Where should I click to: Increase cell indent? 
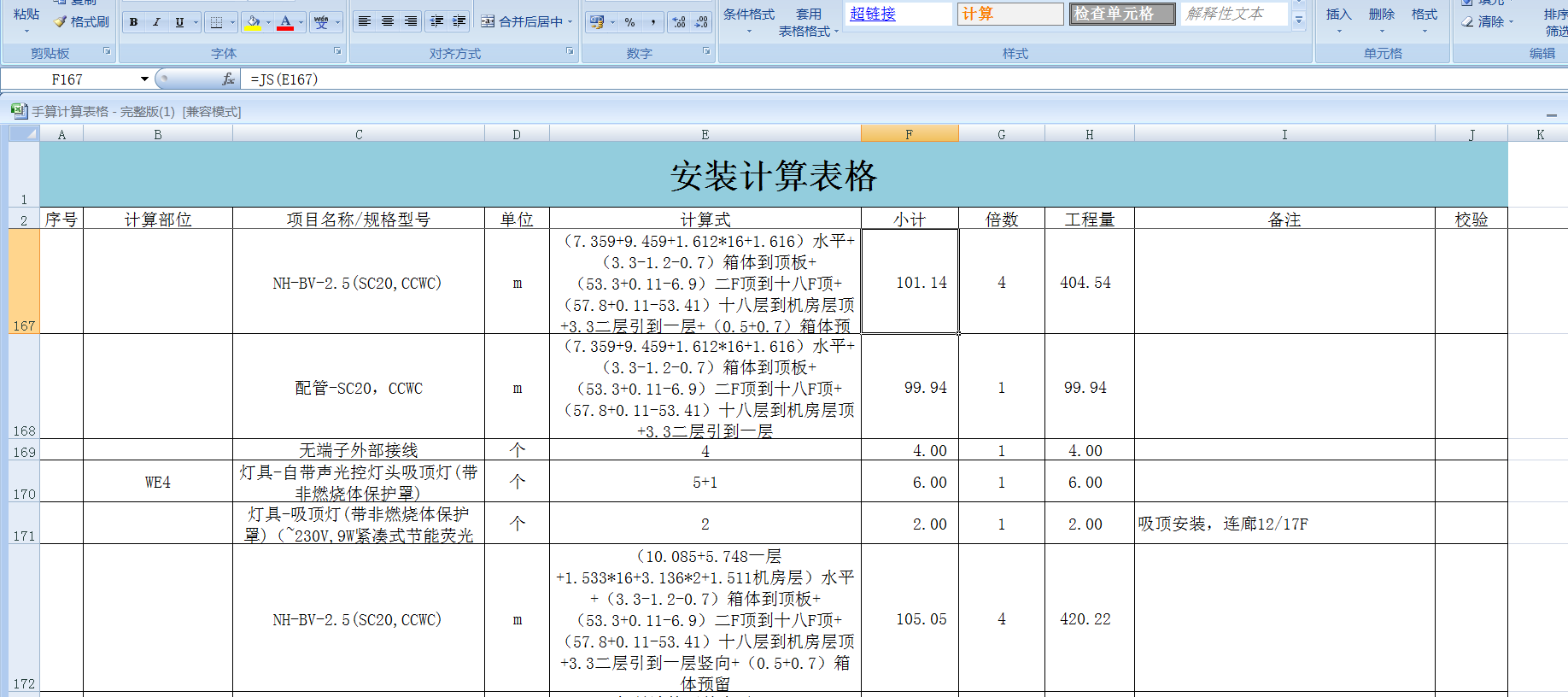tap(459, 22)
